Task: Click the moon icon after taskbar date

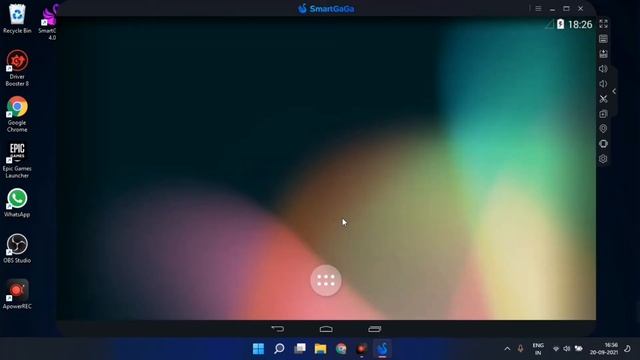Action: (x=627, y=349)
